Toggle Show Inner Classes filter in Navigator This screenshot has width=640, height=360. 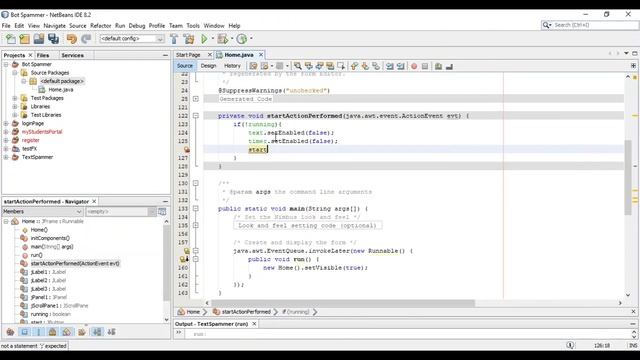(67, 332)
